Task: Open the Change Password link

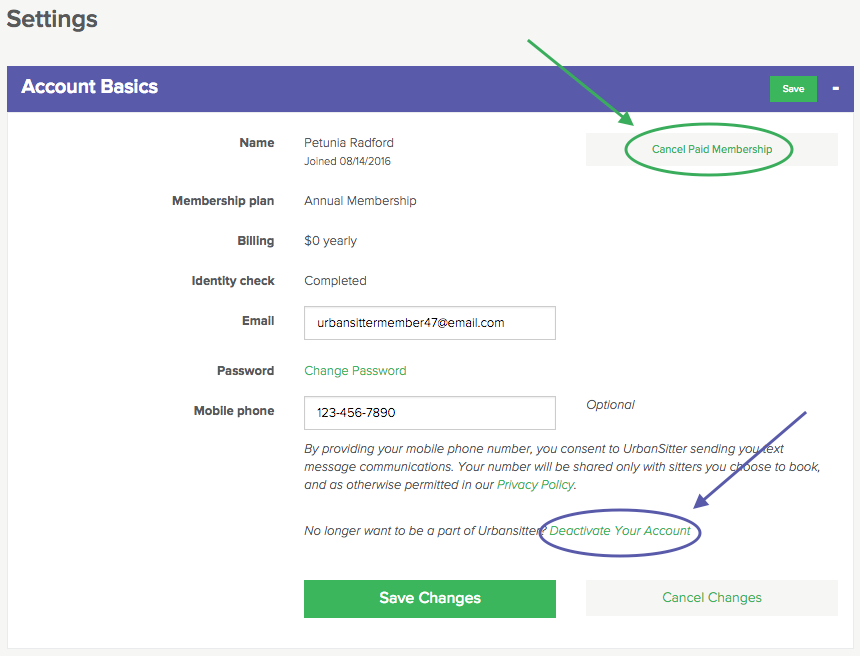Action: 355,371
